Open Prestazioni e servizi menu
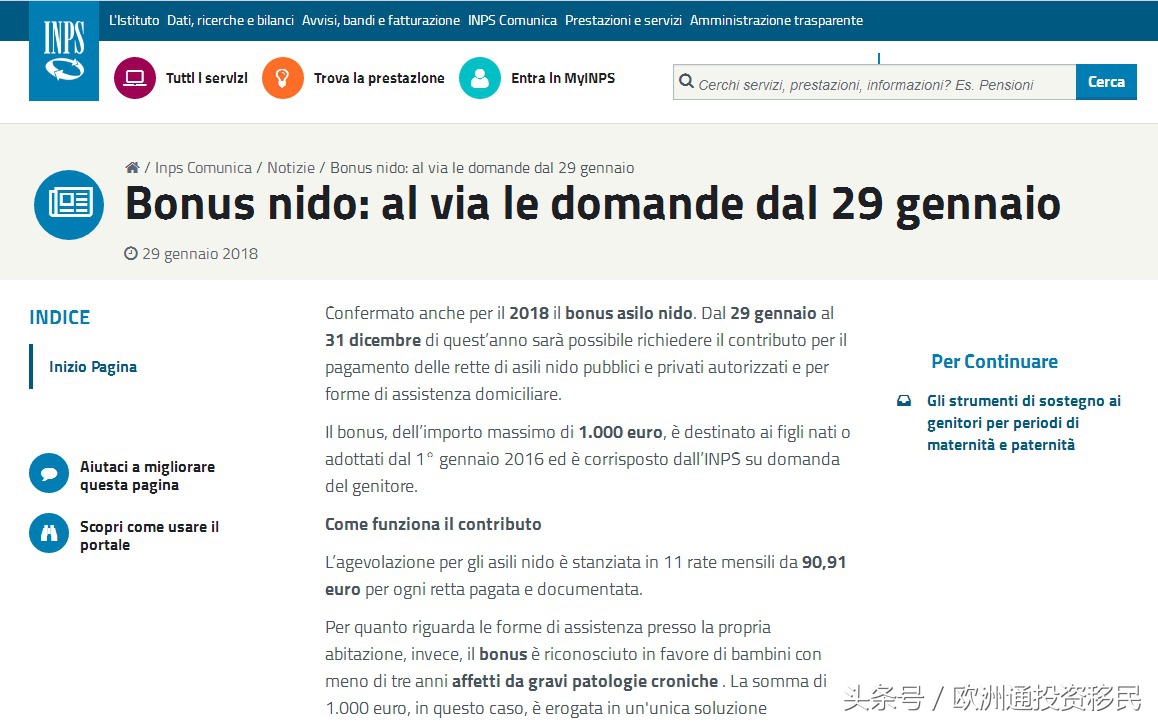 623,20
